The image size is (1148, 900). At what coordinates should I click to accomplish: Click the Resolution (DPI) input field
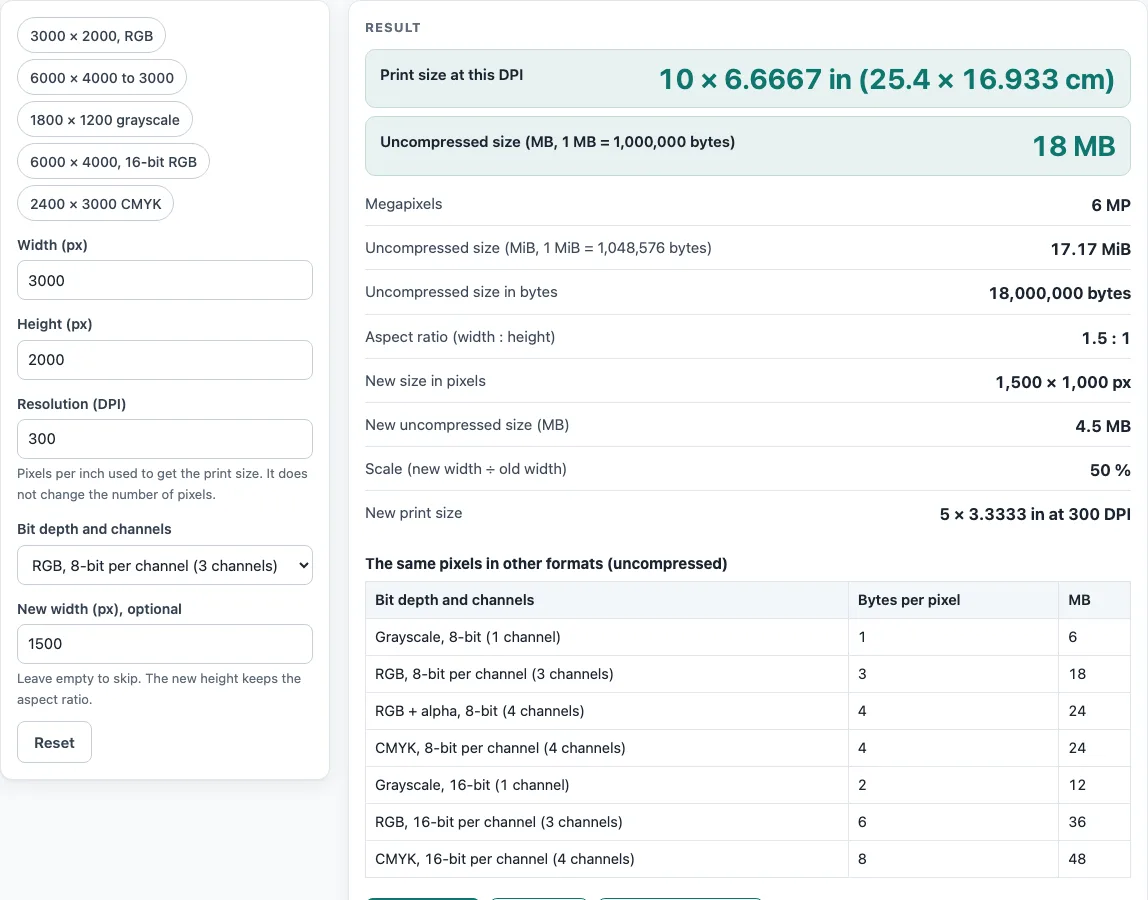165,439
